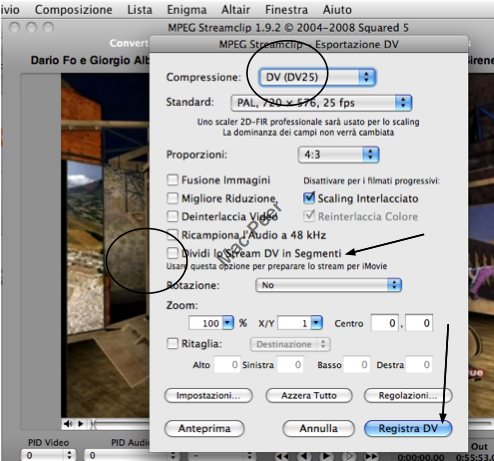Click the PID Video stepper arrows
Screen dimensions: 494x461
(69, 455)
